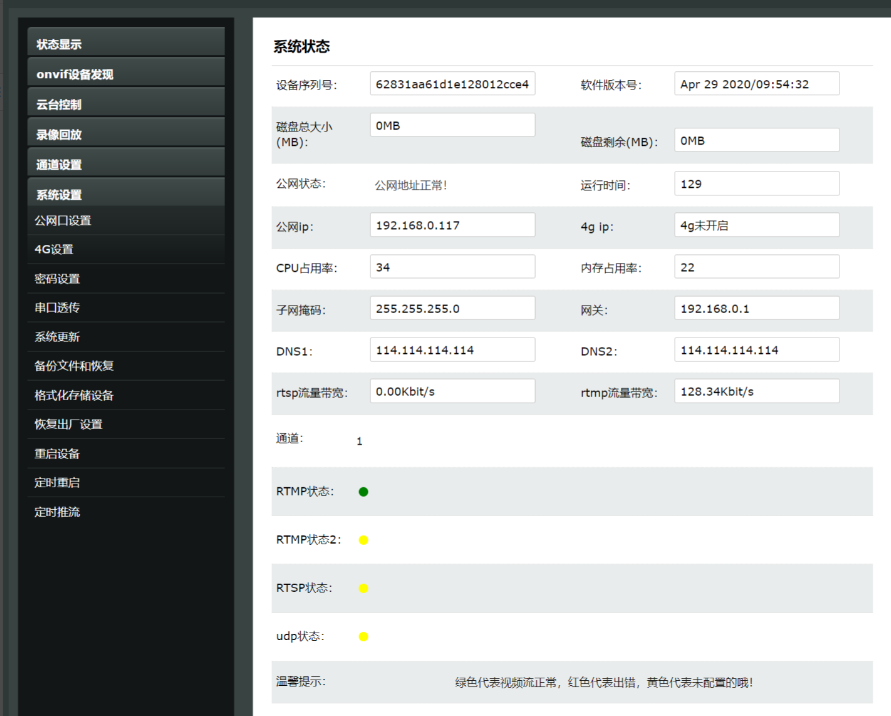Image resolution: width=891 pixels, height=716 pixels.
Task: Click the green RTMP状态 indicator dot
Action: pos(364,492)
